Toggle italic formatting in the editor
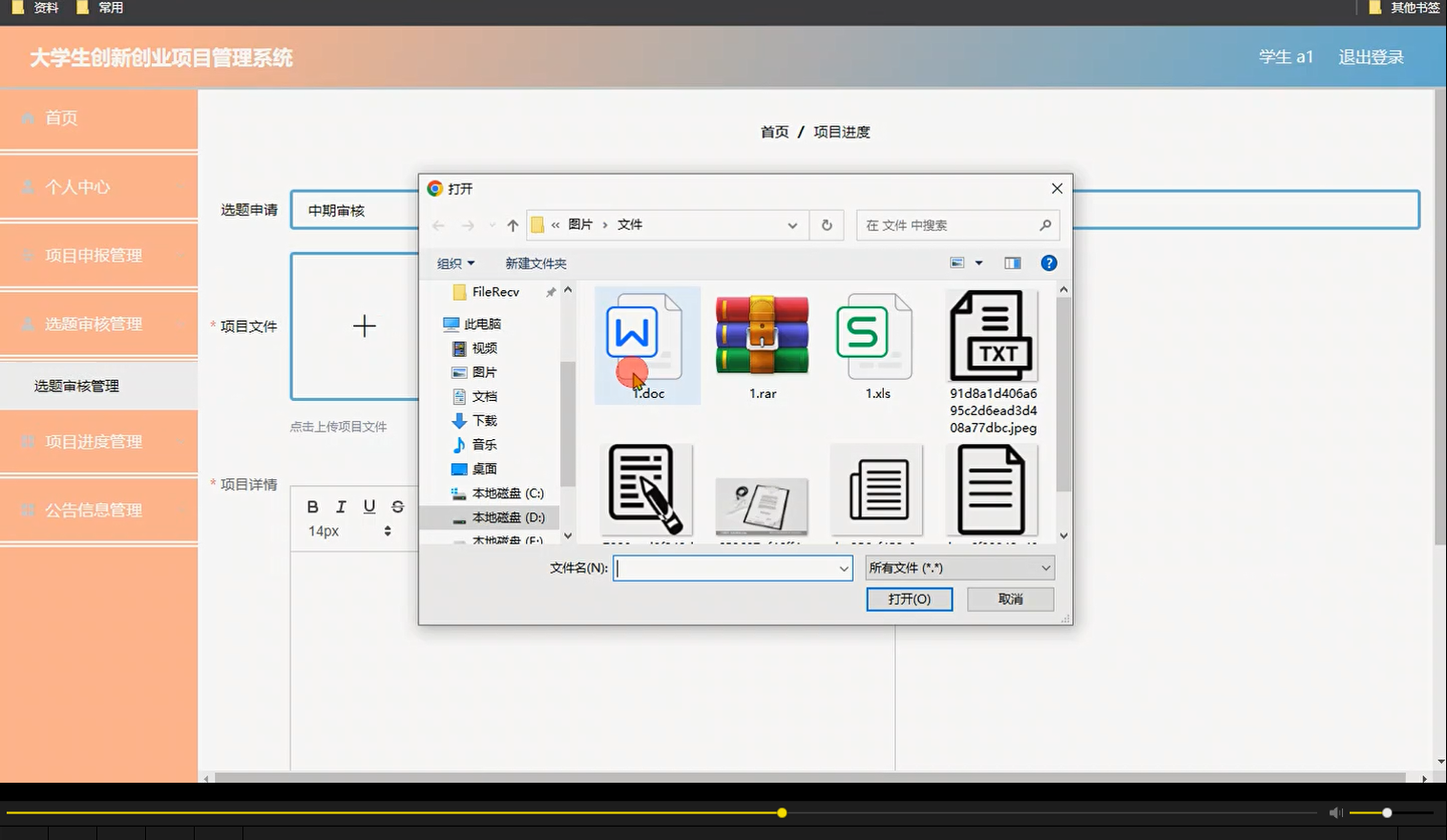Viewport: 1447px width, 840px height. (x=340, y=506)
